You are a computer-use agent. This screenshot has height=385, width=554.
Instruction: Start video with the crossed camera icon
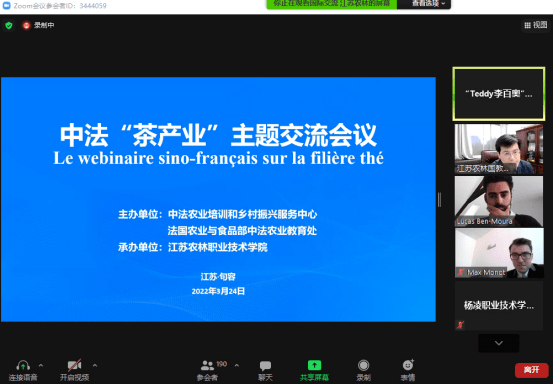75,365
